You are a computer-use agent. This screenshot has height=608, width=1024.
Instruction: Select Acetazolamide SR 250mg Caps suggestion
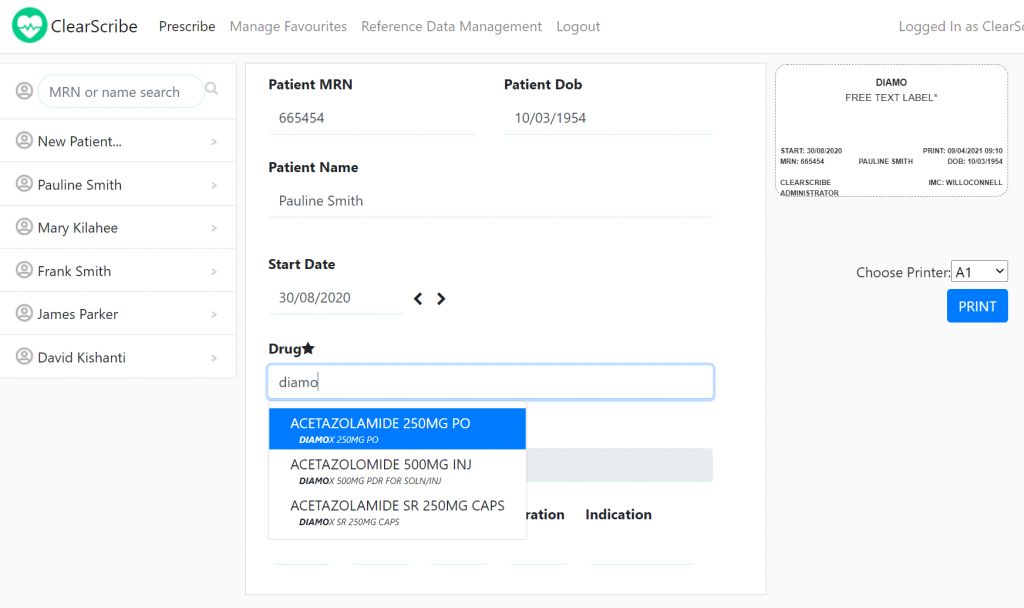click(397, 512)
